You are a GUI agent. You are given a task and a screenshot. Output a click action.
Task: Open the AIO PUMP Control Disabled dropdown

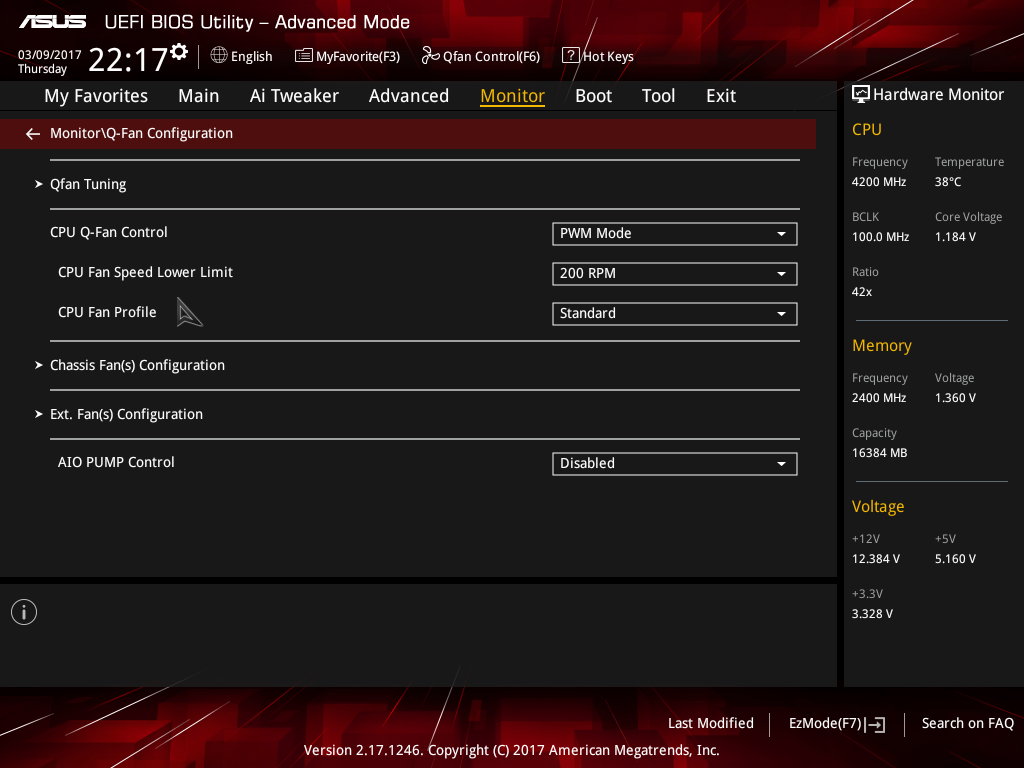click(x=675, y=464)
